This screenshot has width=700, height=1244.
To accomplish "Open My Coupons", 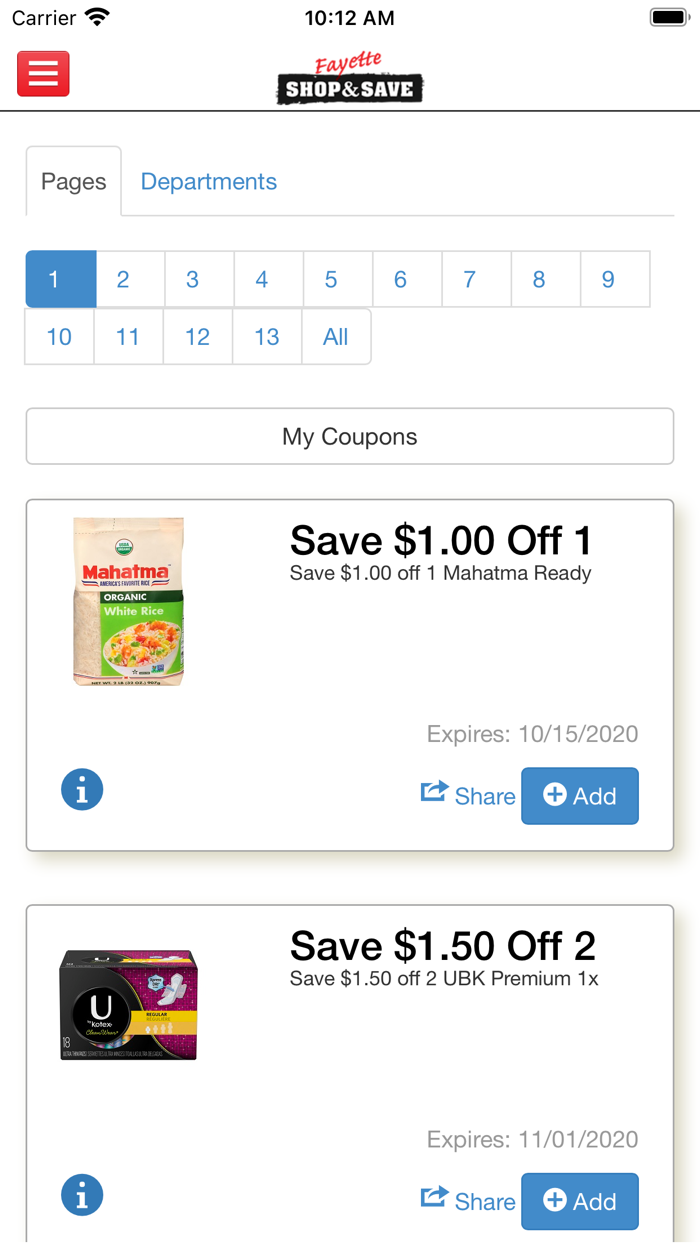I will [x=349, y=436].
